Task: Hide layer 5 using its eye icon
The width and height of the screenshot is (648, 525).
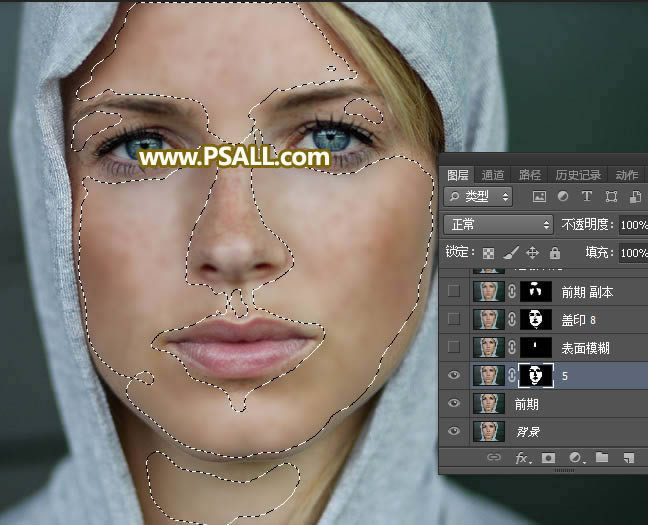Action: pos(455,375)
